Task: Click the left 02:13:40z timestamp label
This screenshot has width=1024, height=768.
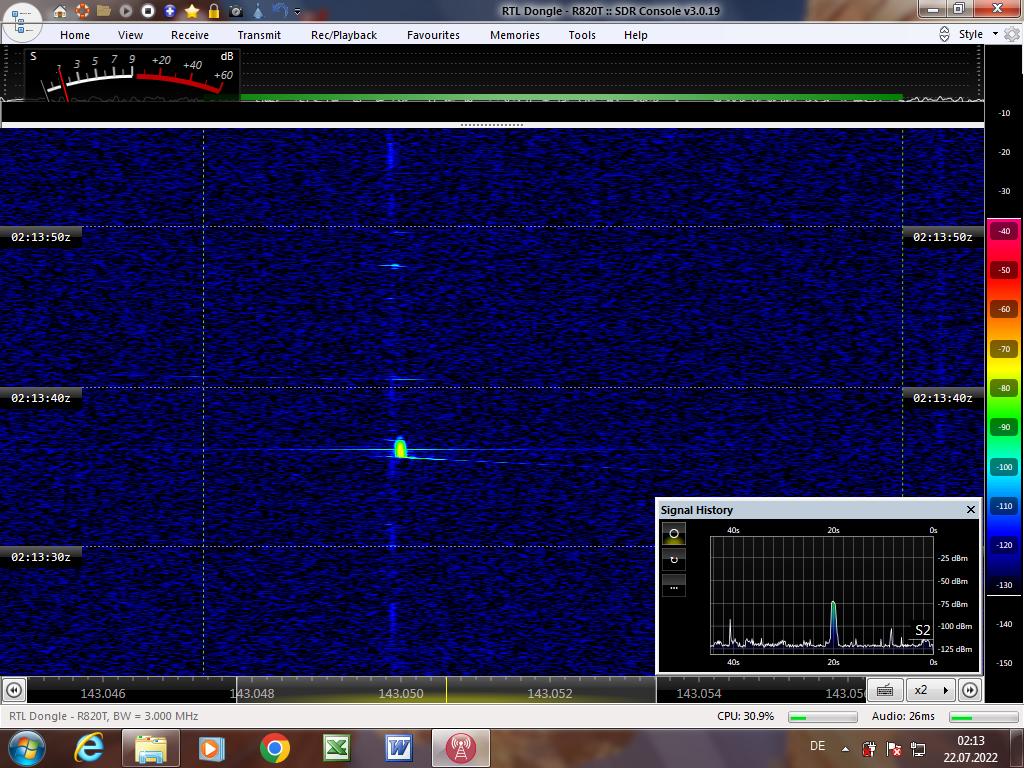Action: (40, 398)
